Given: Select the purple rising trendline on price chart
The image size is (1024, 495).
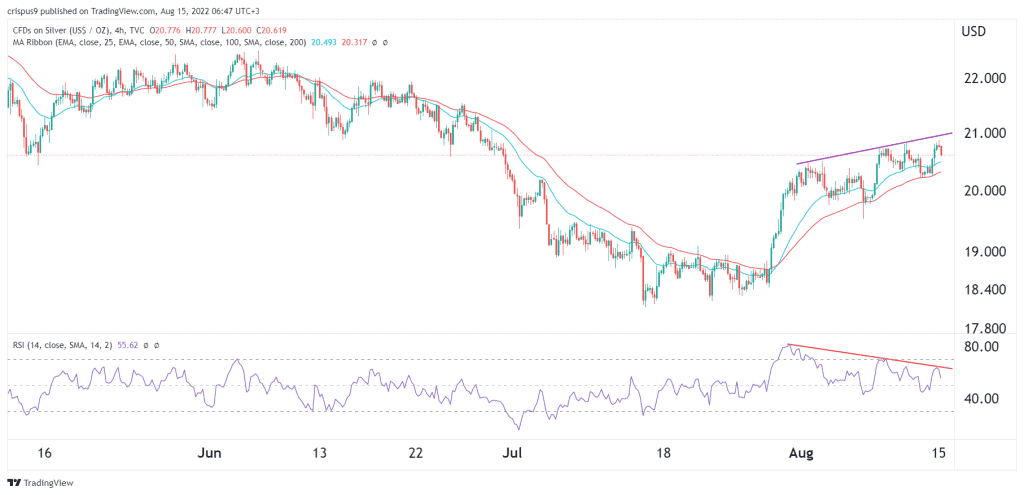Looking at the screenshot, I should [875, 148].
